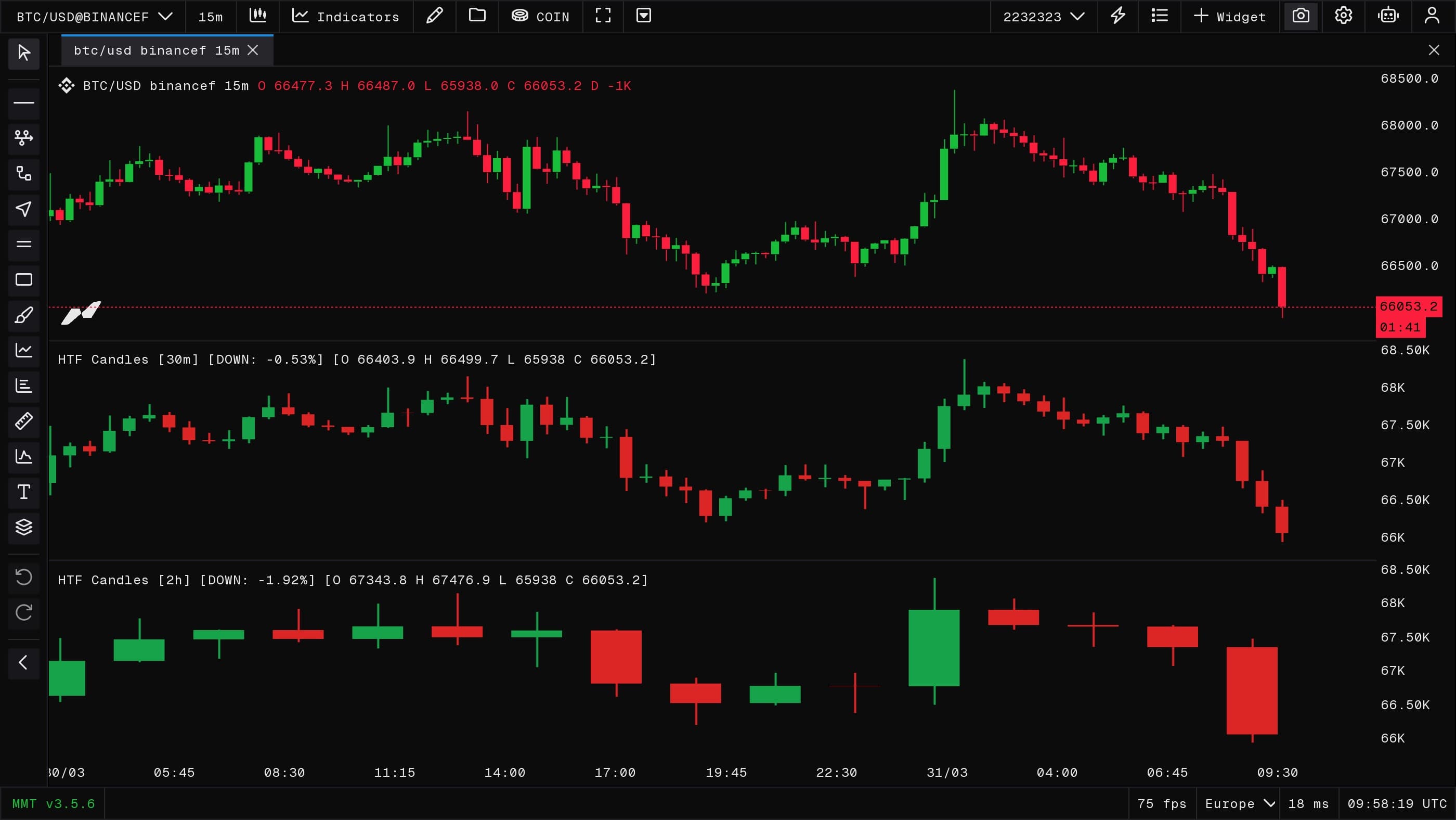Select the parallel lines channel tool
This screenshot has height=820, width=1456.
pos(24,245)
